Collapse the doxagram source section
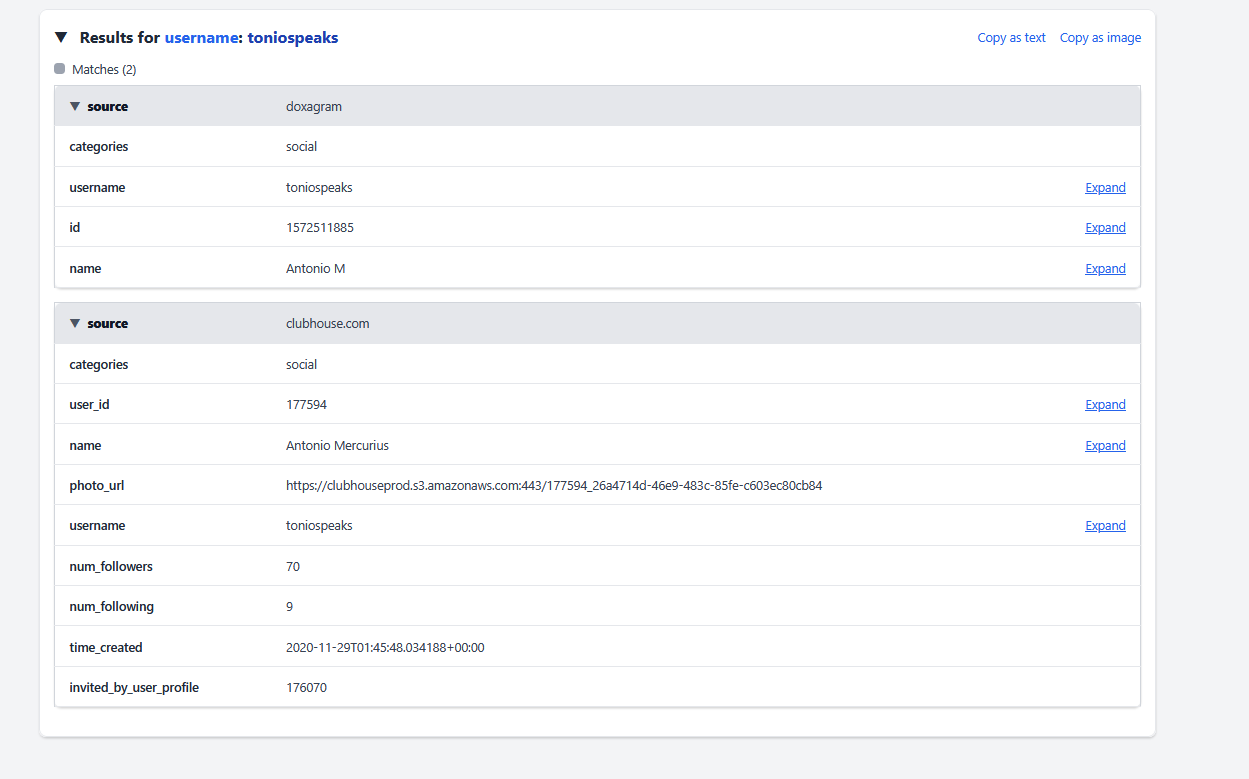Image resolution: width=1249 pixels, height=779 pixels. [x=75, y=106]
